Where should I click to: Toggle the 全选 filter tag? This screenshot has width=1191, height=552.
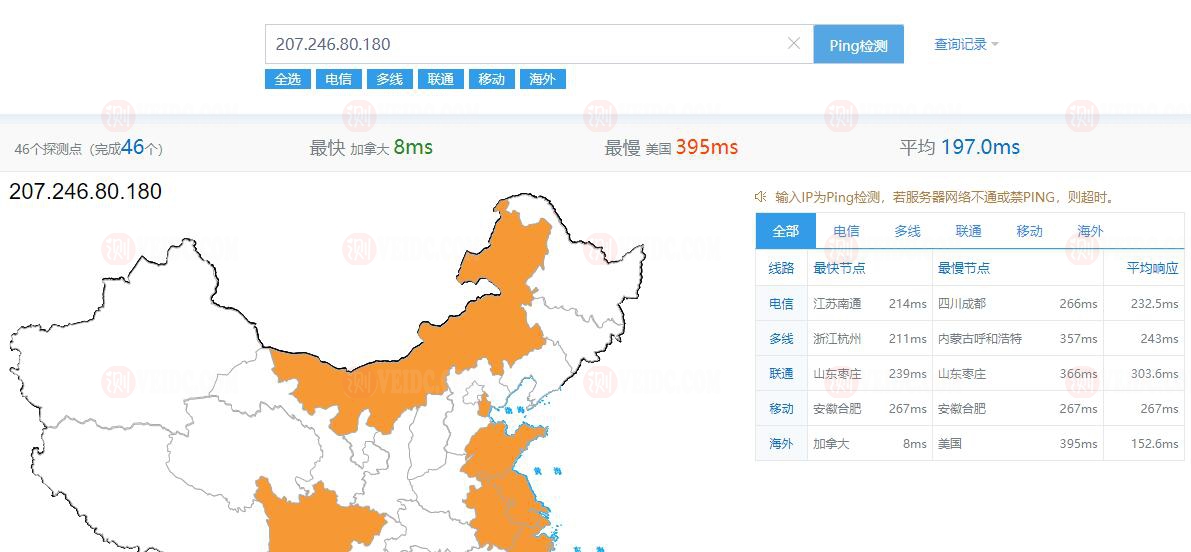pos(288,79)
